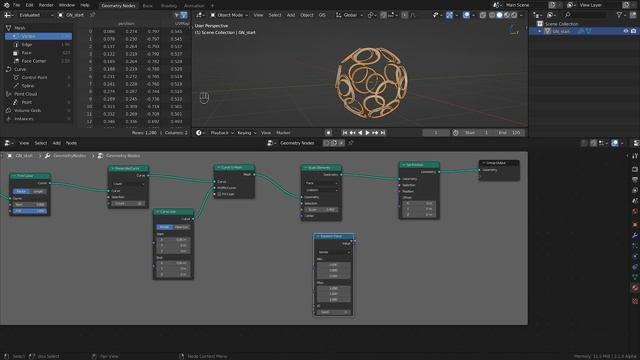Open the 3D viewport View menu
This screenshot has width=640, height=360.
[258, 15]
